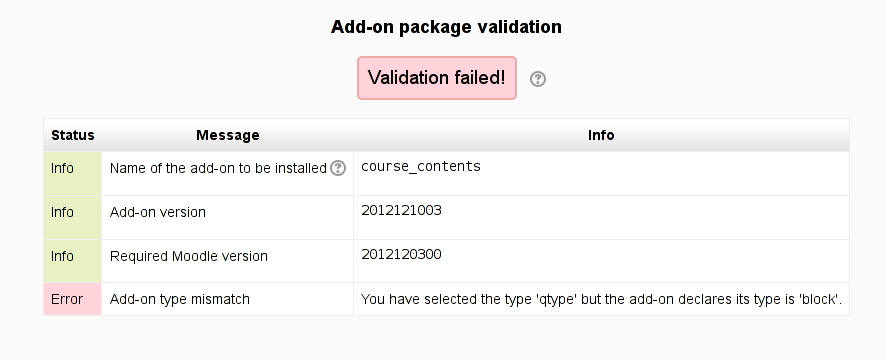
Task: Click Name of the add-on message text
Action: point(218,168)
